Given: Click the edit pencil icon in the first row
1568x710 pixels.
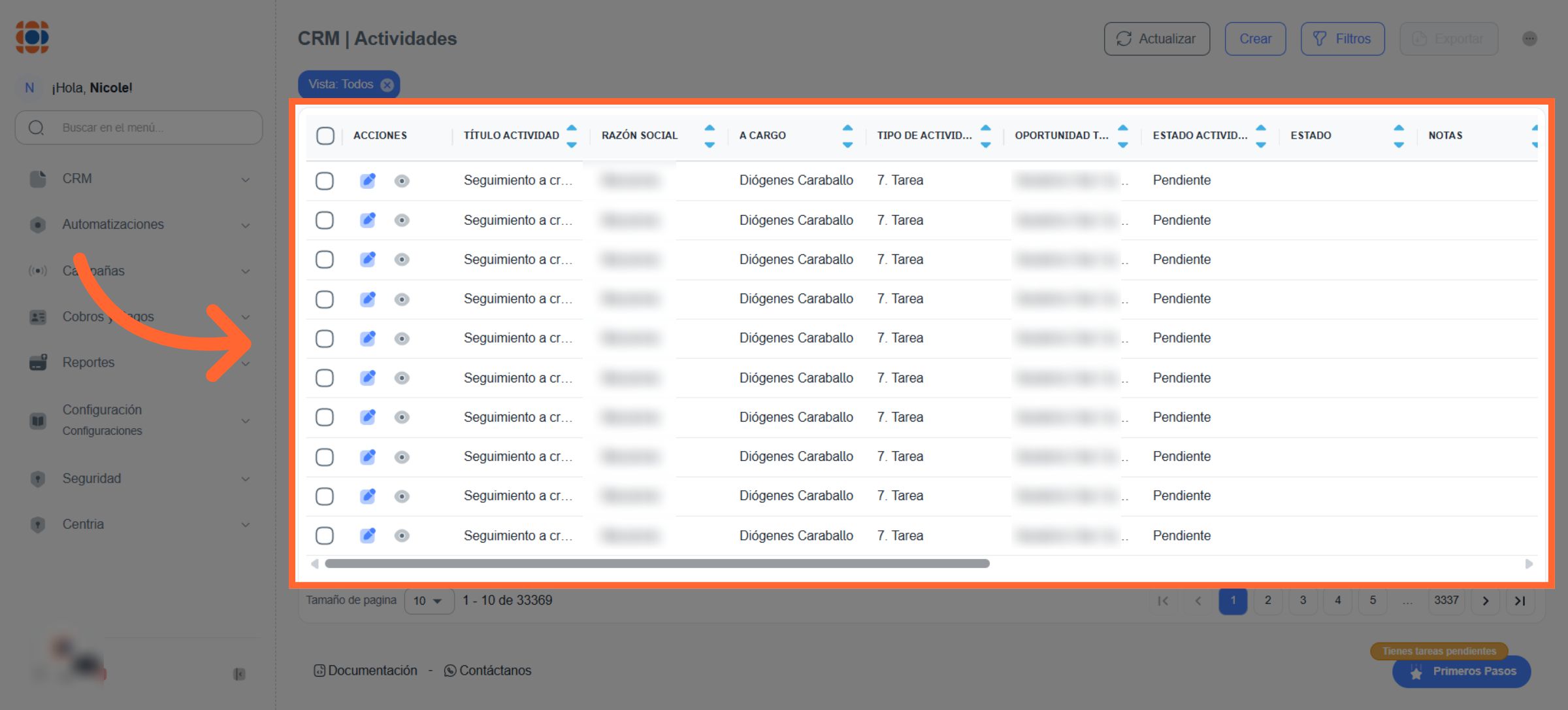Looking at the screenshot, I should point(368,180).
